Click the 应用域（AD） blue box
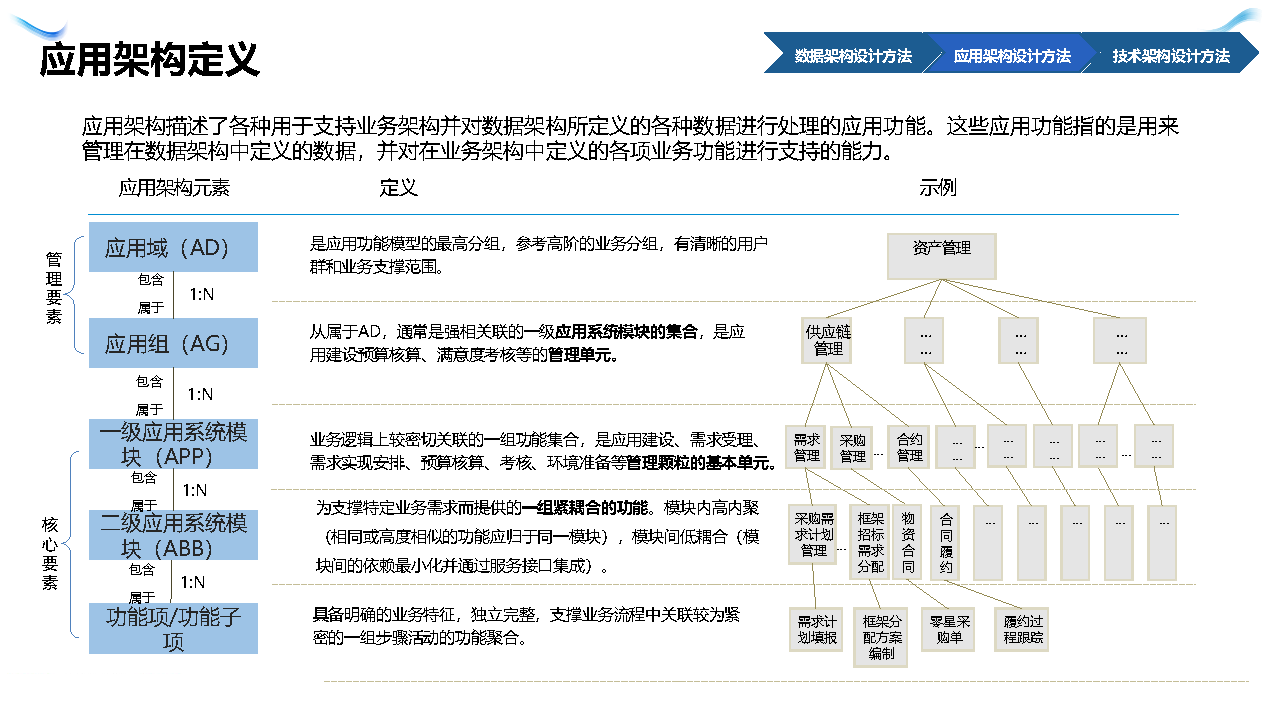The image size is (1267, 720). click(x=173, y=247)
